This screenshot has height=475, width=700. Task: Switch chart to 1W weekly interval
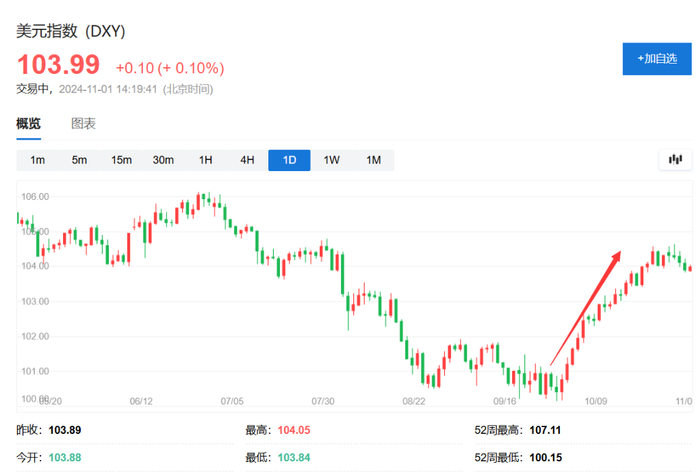(331, 160)
